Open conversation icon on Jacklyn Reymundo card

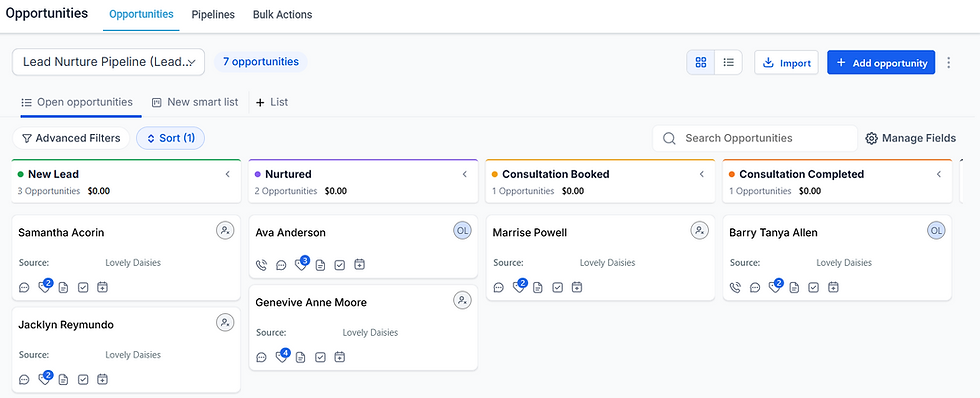pos(24,379)
